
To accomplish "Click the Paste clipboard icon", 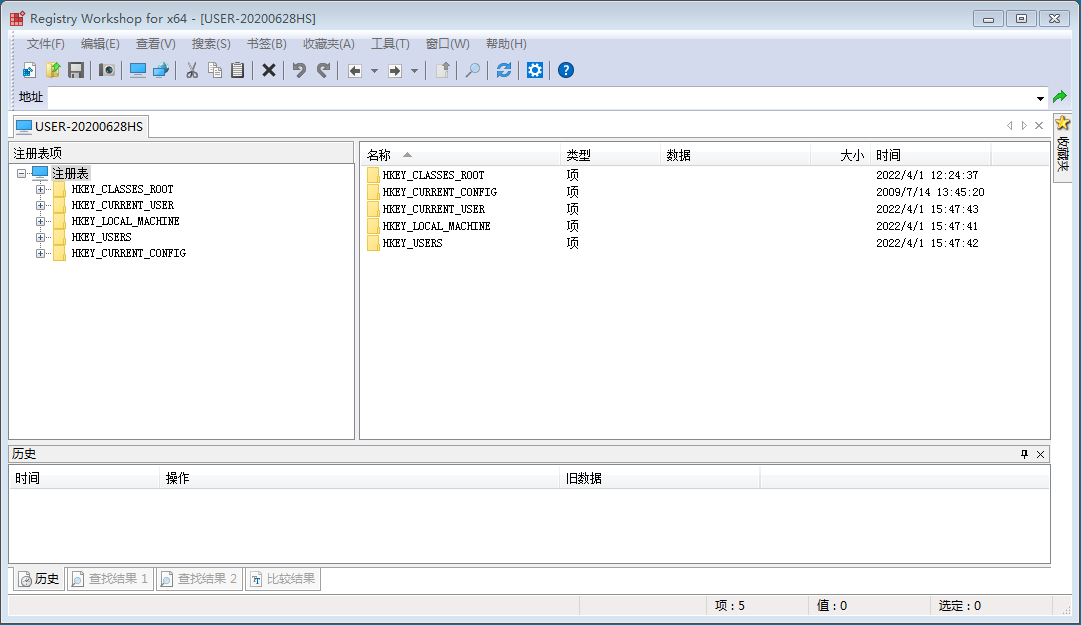I will tap(238, 70).
